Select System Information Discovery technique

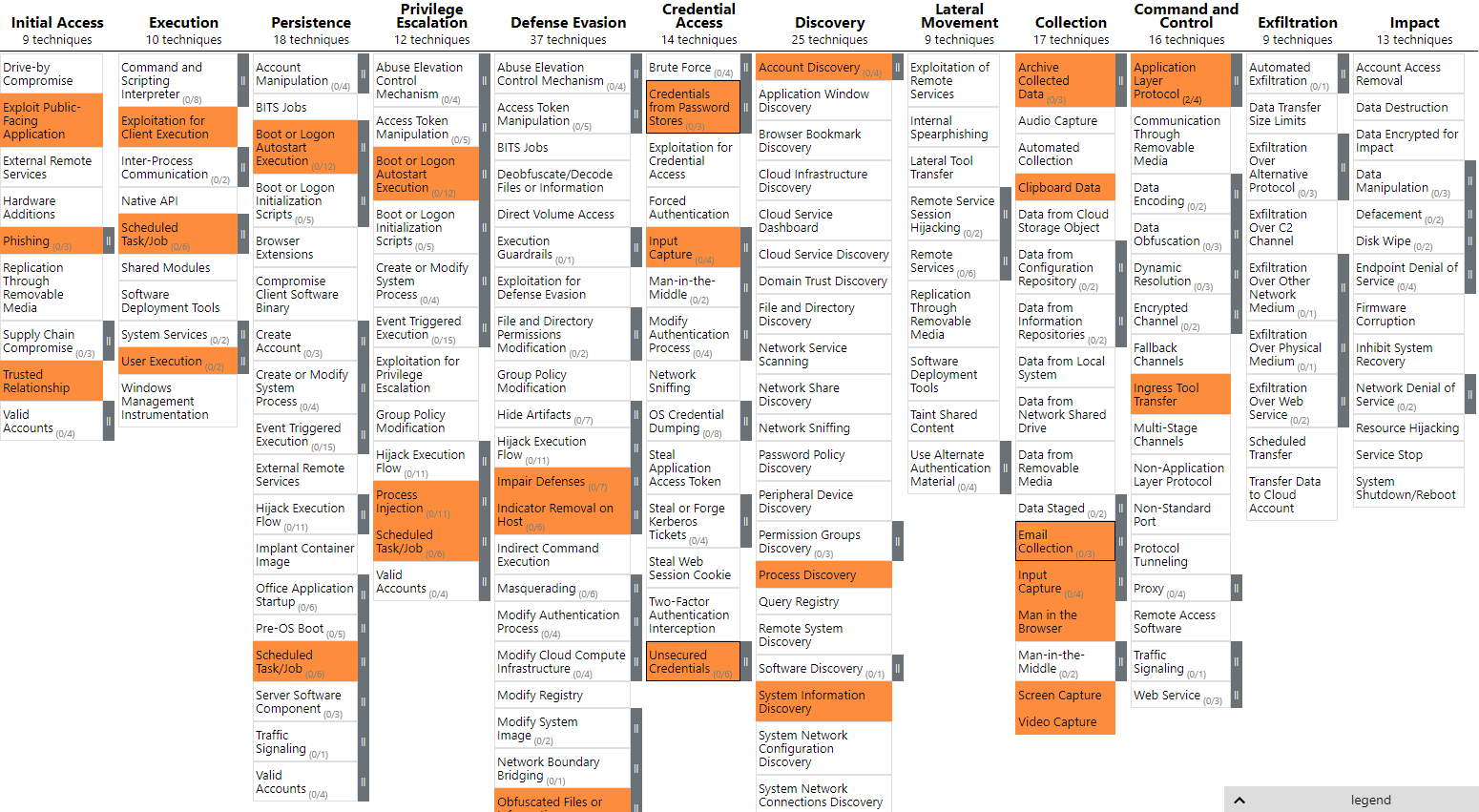click(x=823, y=701)
